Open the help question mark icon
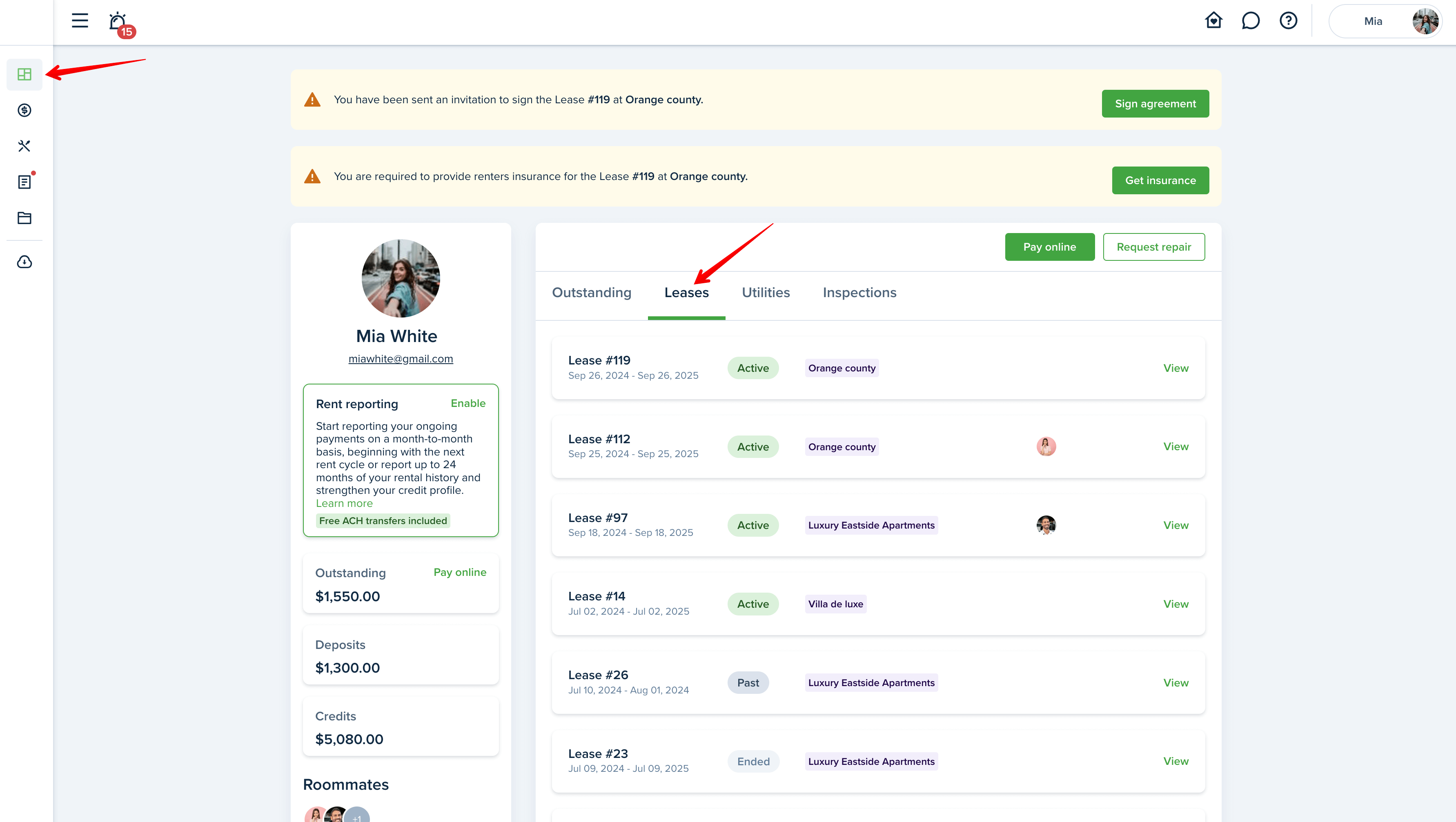 (1288, 21)
